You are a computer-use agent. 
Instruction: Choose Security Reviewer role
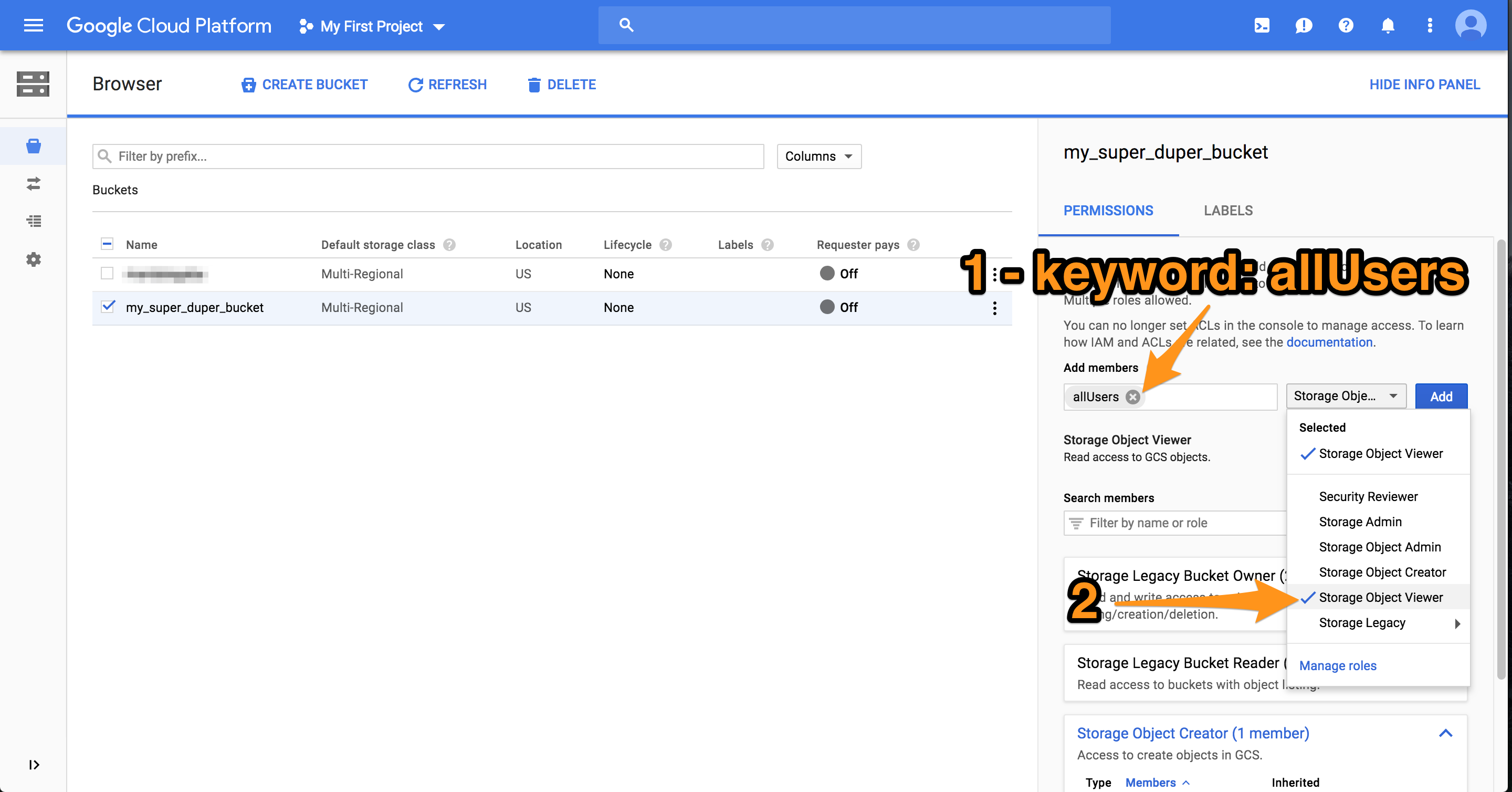[x=1378, y=497]
